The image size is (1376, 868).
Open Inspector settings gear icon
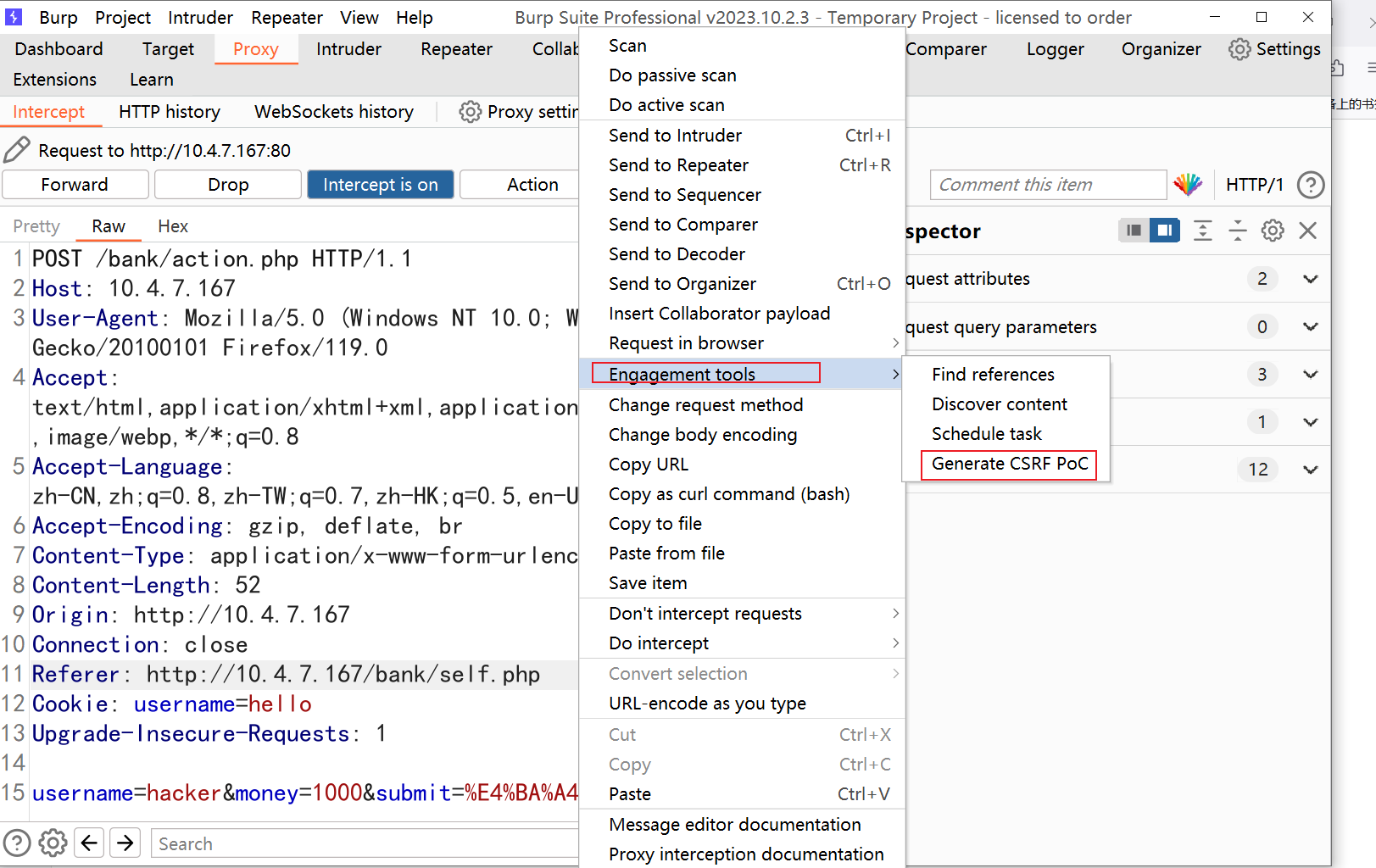(1273, 231)
